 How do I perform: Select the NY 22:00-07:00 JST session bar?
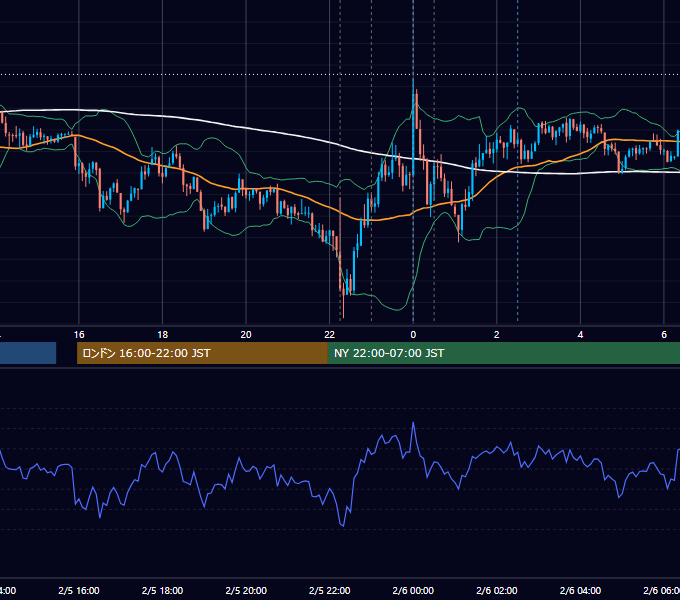(503, 353)
